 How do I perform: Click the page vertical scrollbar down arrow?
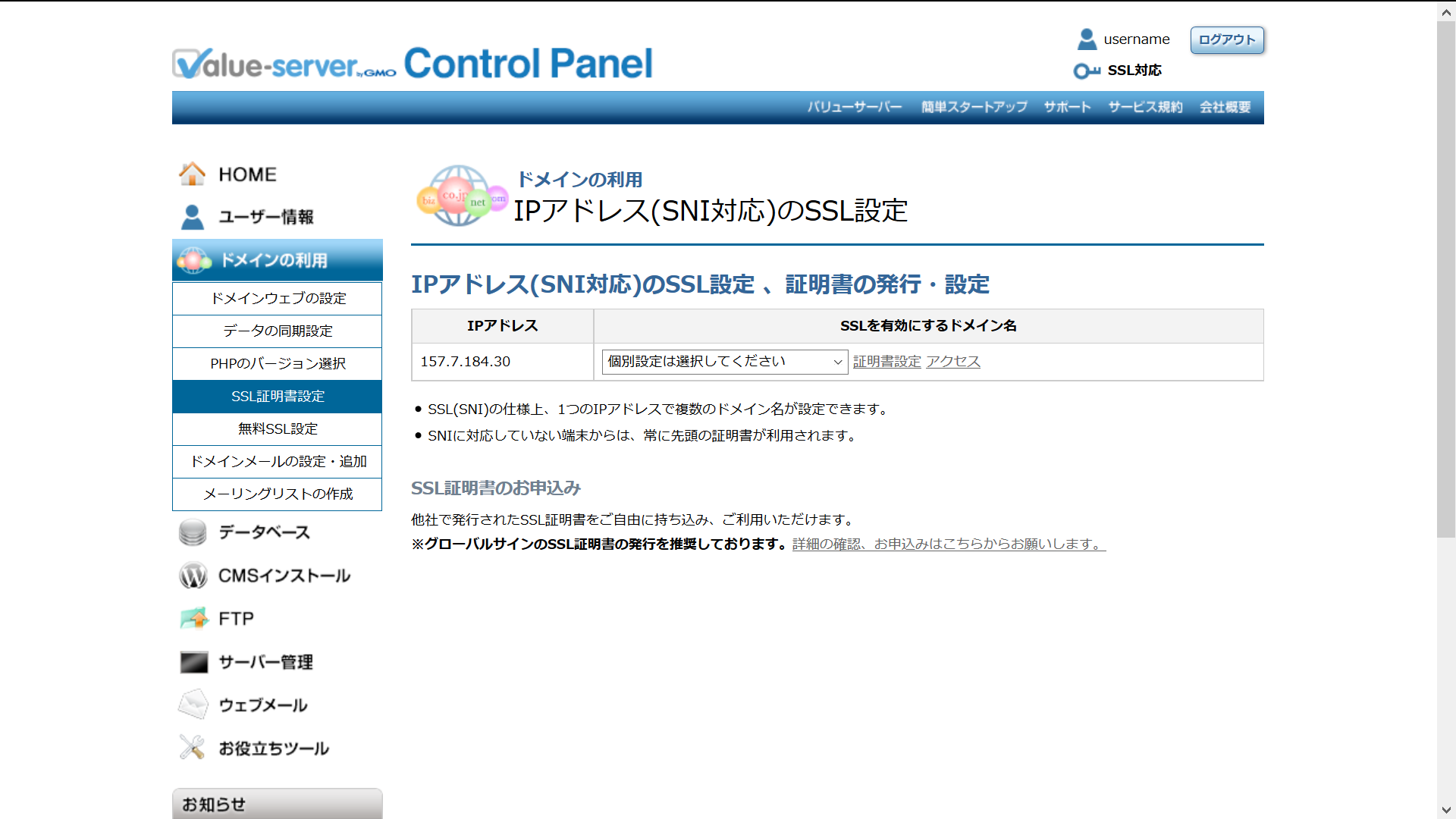1446,810
